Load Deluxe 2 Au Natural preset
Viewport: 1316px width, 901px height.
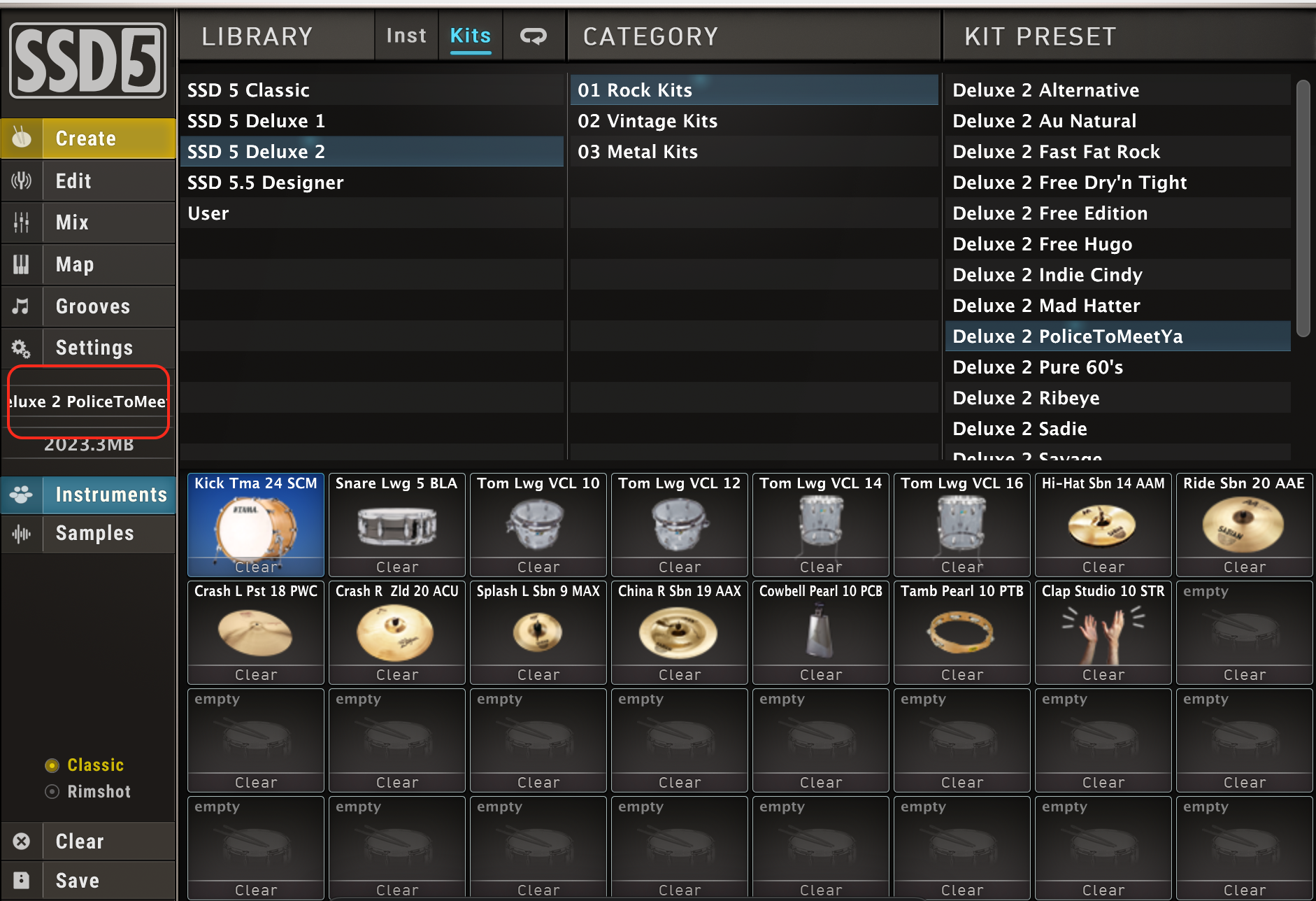(x=1118, y=121)
